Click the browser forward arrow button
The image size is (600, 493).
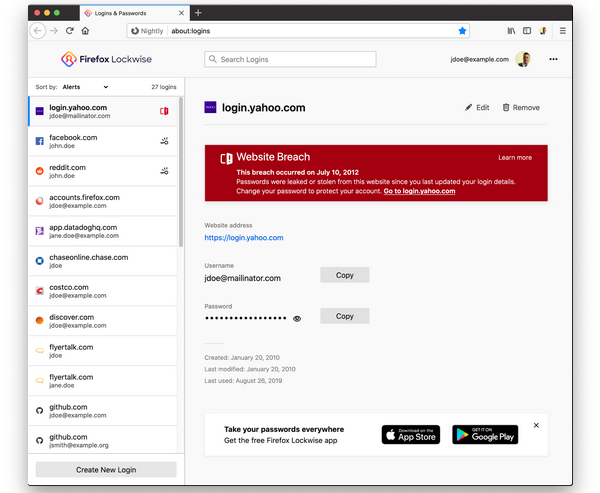54,31
